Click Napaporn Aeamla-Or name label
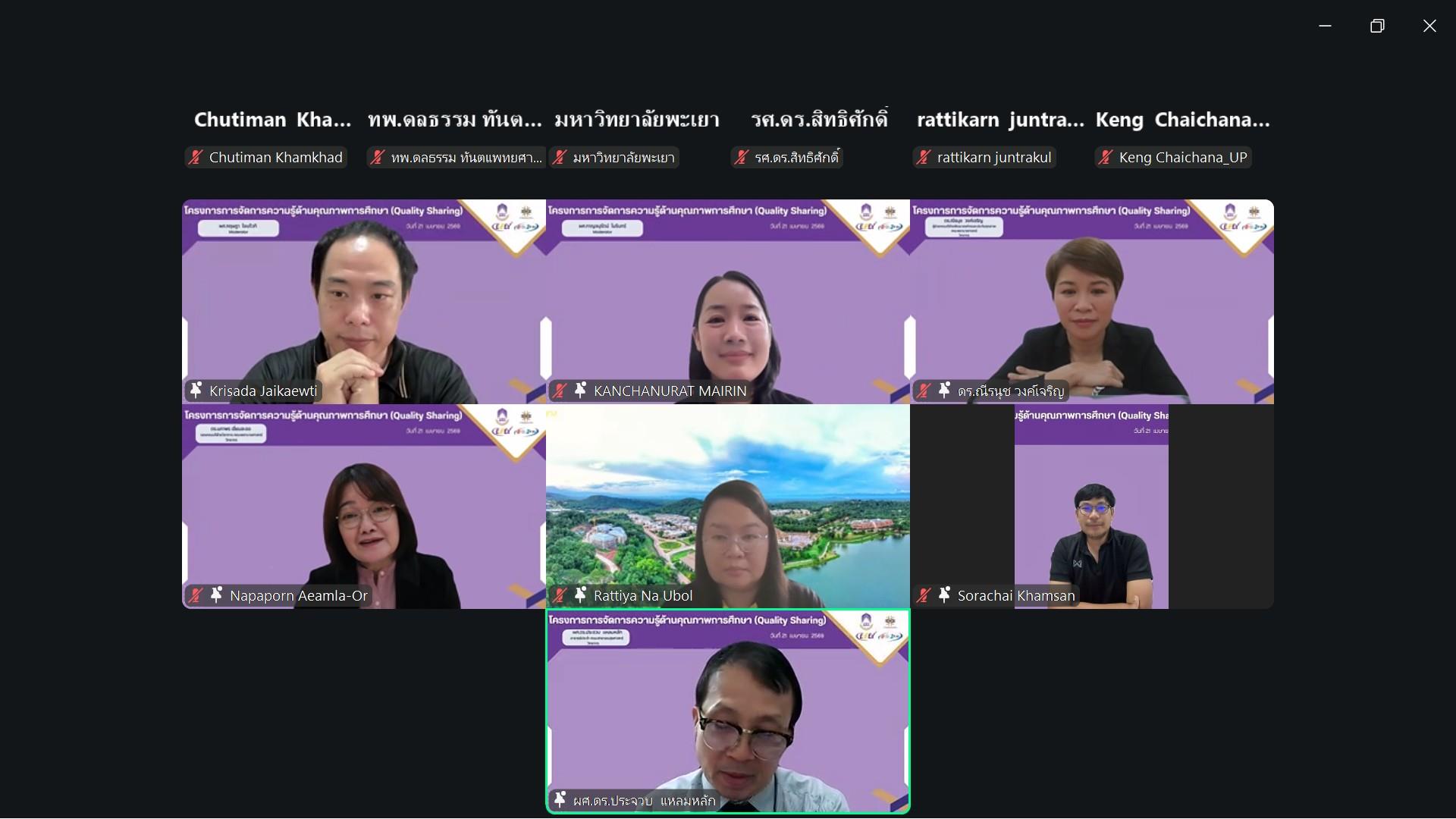Viewport: 1456px width, 819px height. [x=299, y=596]
